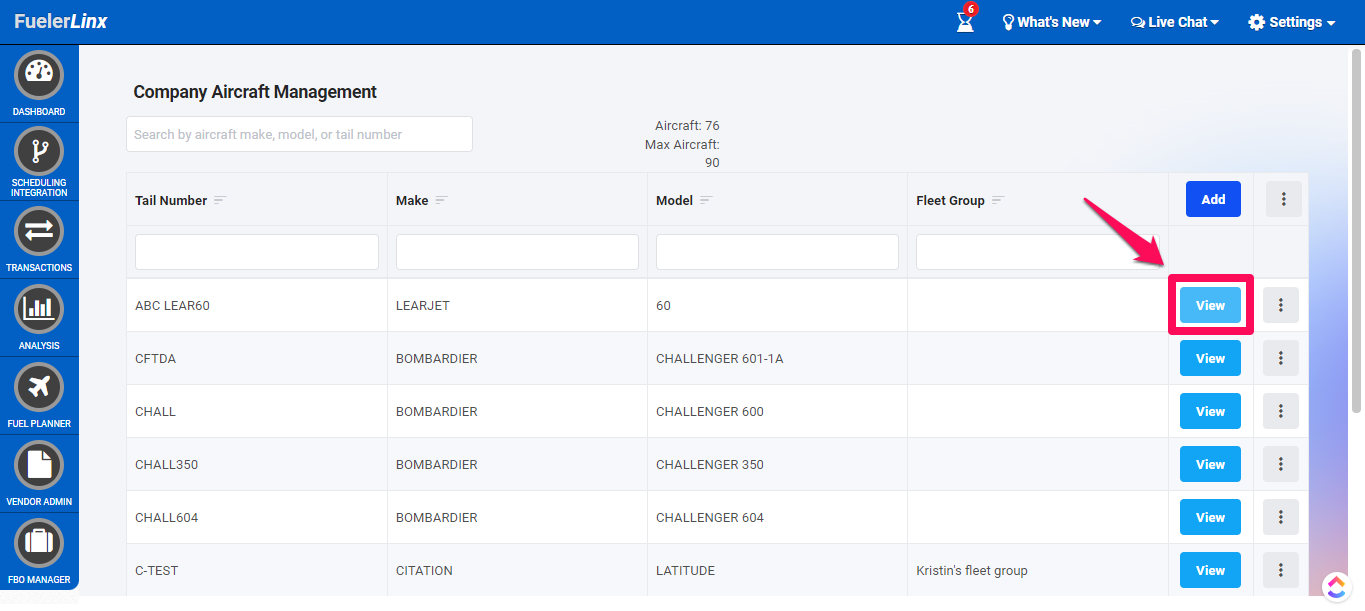Click the hourglass notifications icon
The width and height of the screenshot is (1365, 611).
965,20
